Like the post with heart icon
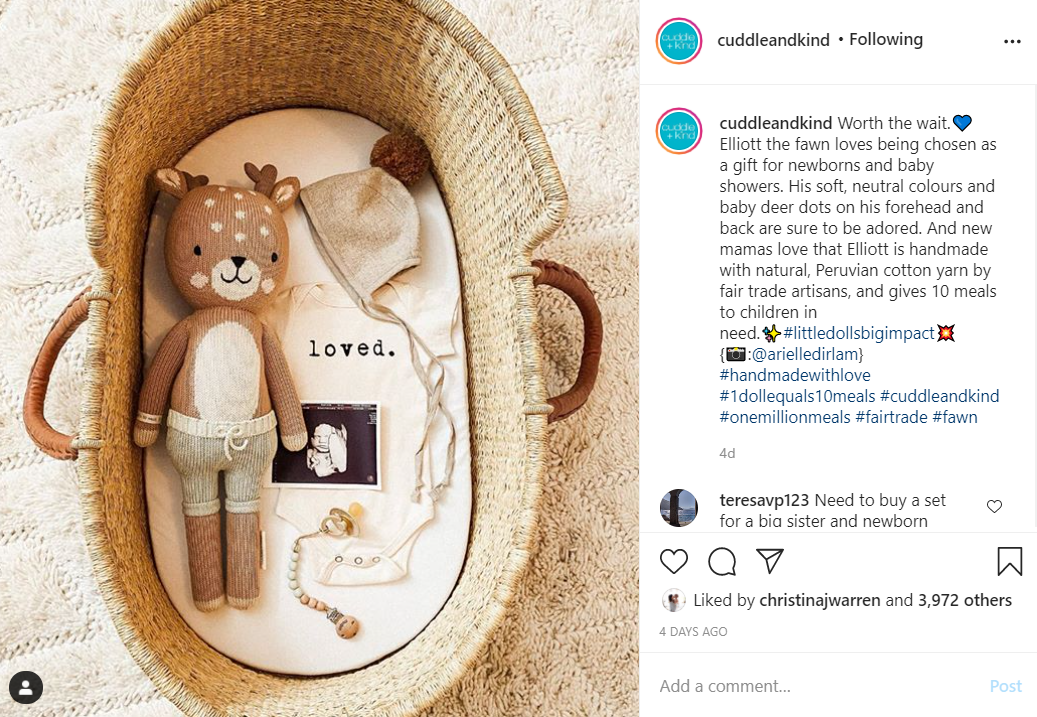The width and height of the screenshot is (1037, 717). click(x=674, y=562)
